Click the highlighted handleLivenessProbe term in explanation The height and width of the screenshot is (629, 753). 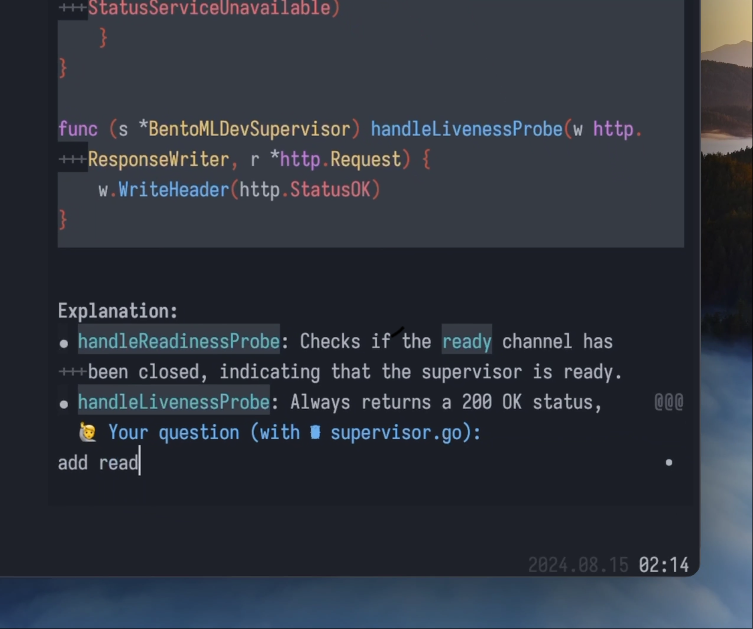[173, 402]
